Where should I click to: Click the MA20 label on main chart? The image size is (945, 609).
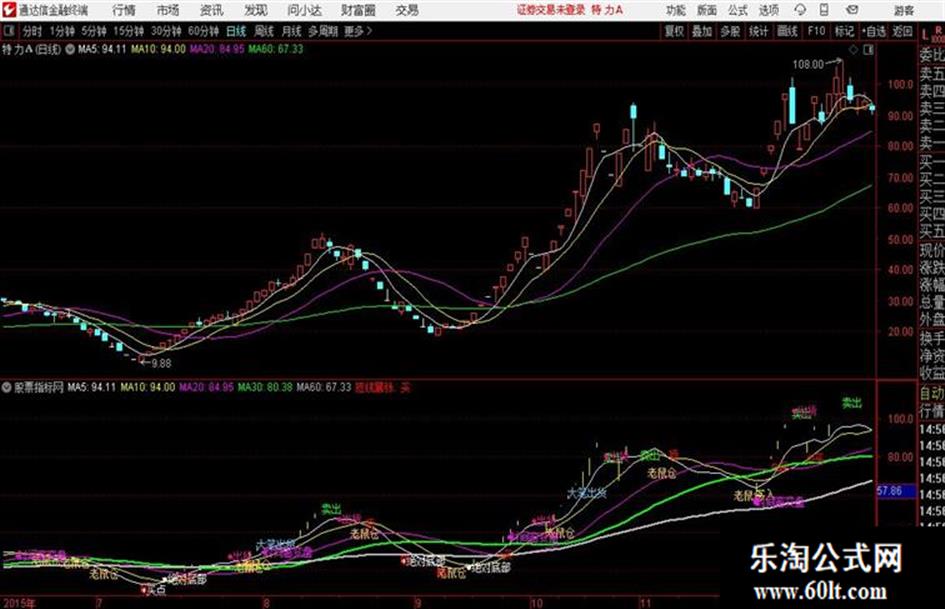coord(217,49)
